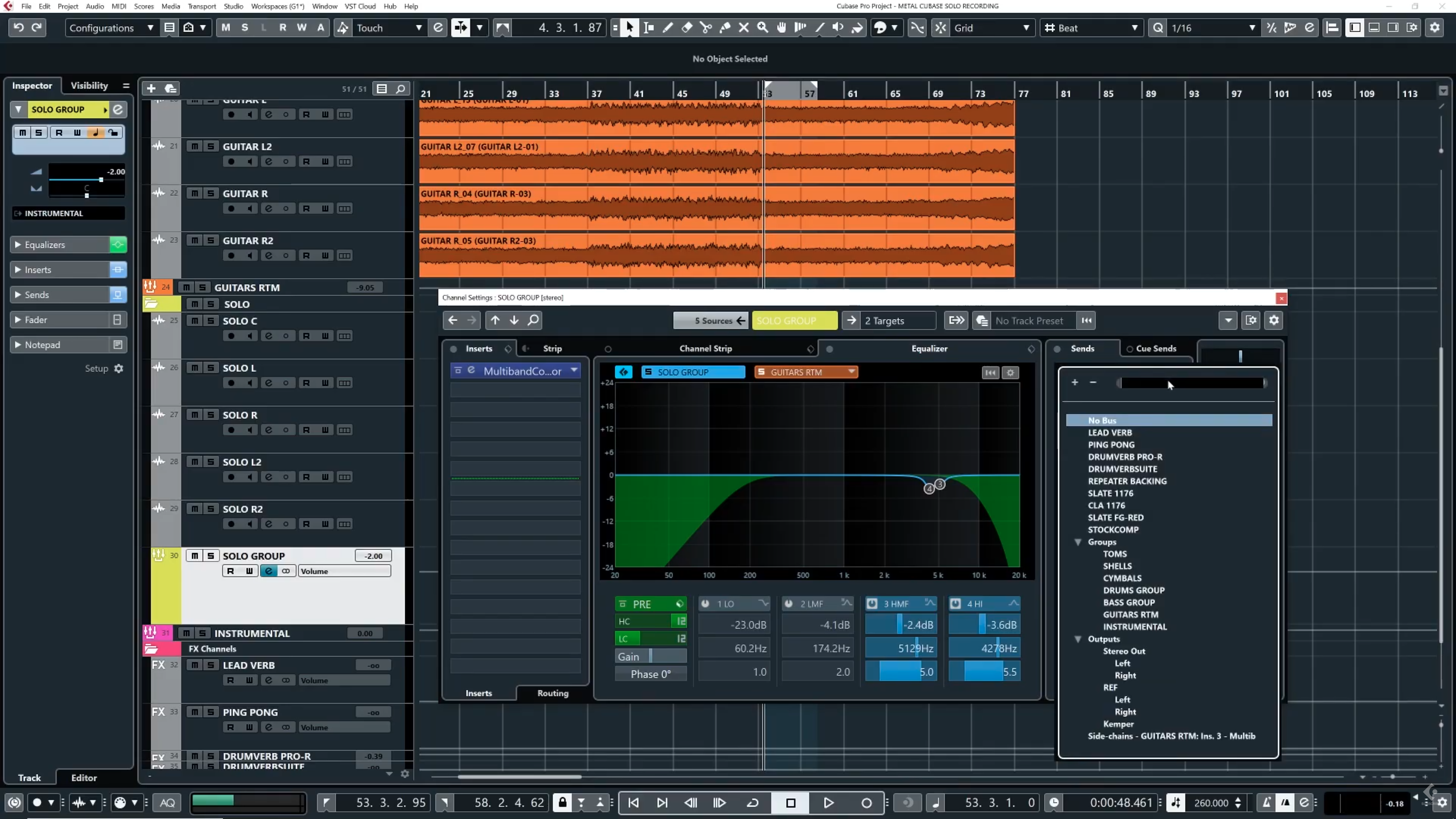This screenshot has height=819, width=1456.
Task: Click the Add Track plus icon
Action: 151,89
